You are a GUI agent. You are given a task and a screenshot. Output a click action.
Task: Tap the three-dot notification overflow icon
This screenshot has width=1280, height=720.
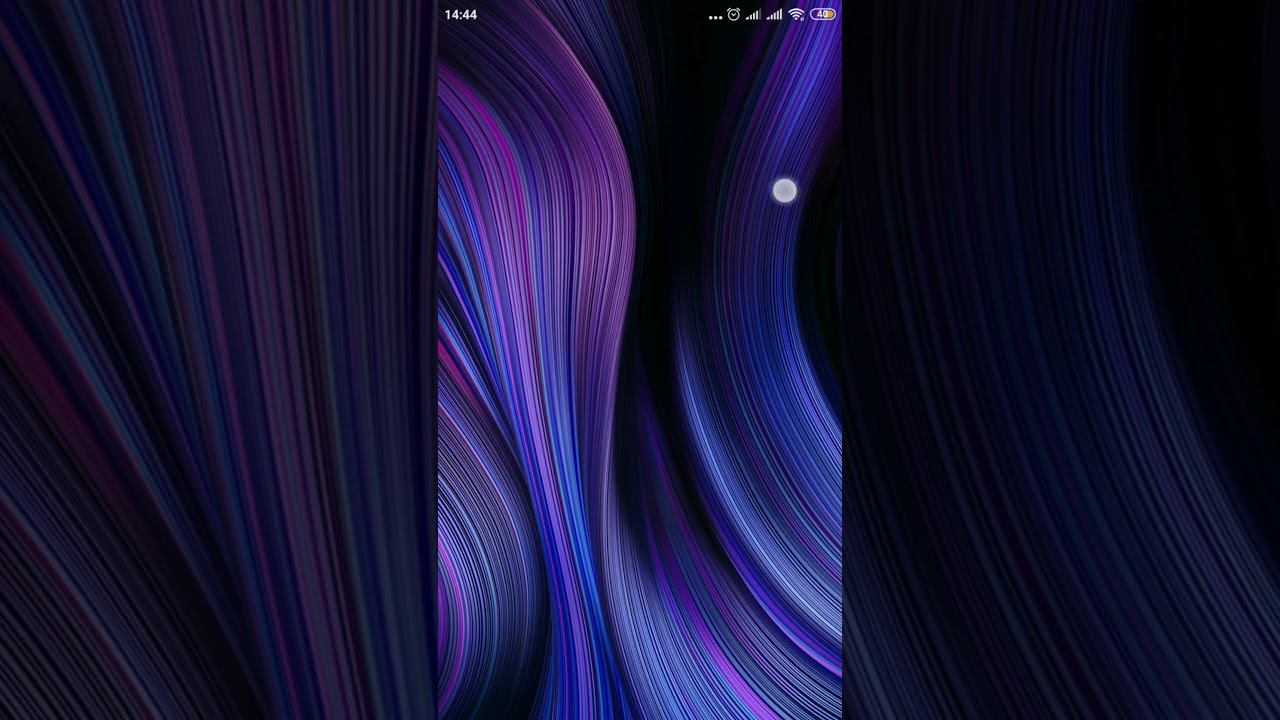tap(715, 17)
